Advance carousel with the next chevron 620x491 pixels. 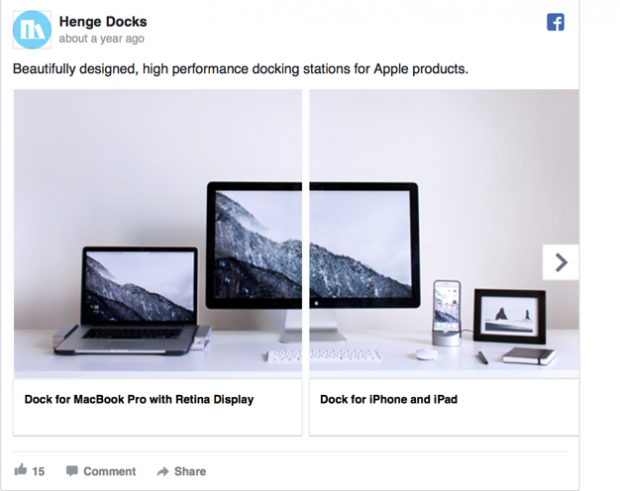[561, 262]
